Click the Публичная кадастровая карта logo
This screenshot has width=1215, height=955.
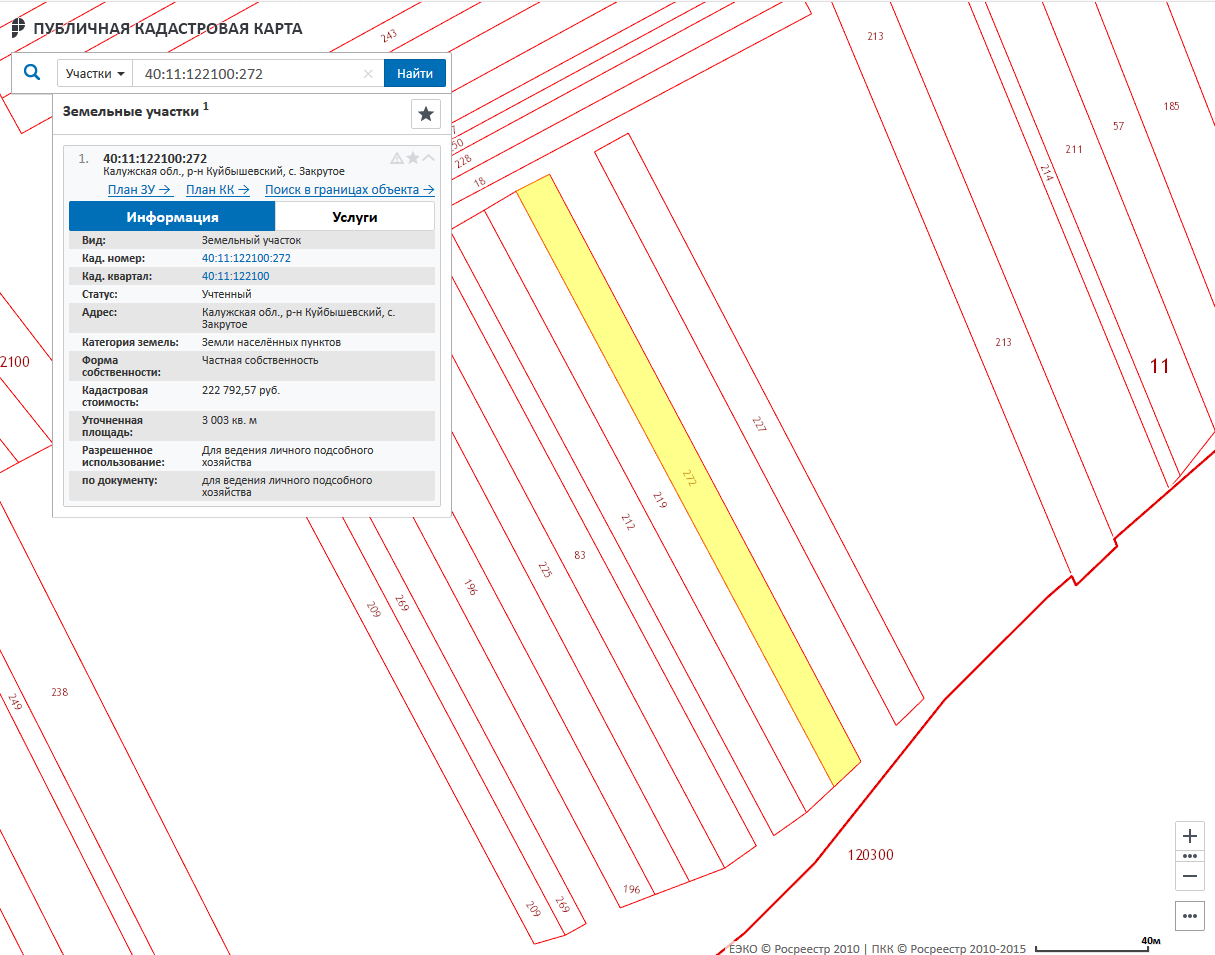(x=156, y=29)
